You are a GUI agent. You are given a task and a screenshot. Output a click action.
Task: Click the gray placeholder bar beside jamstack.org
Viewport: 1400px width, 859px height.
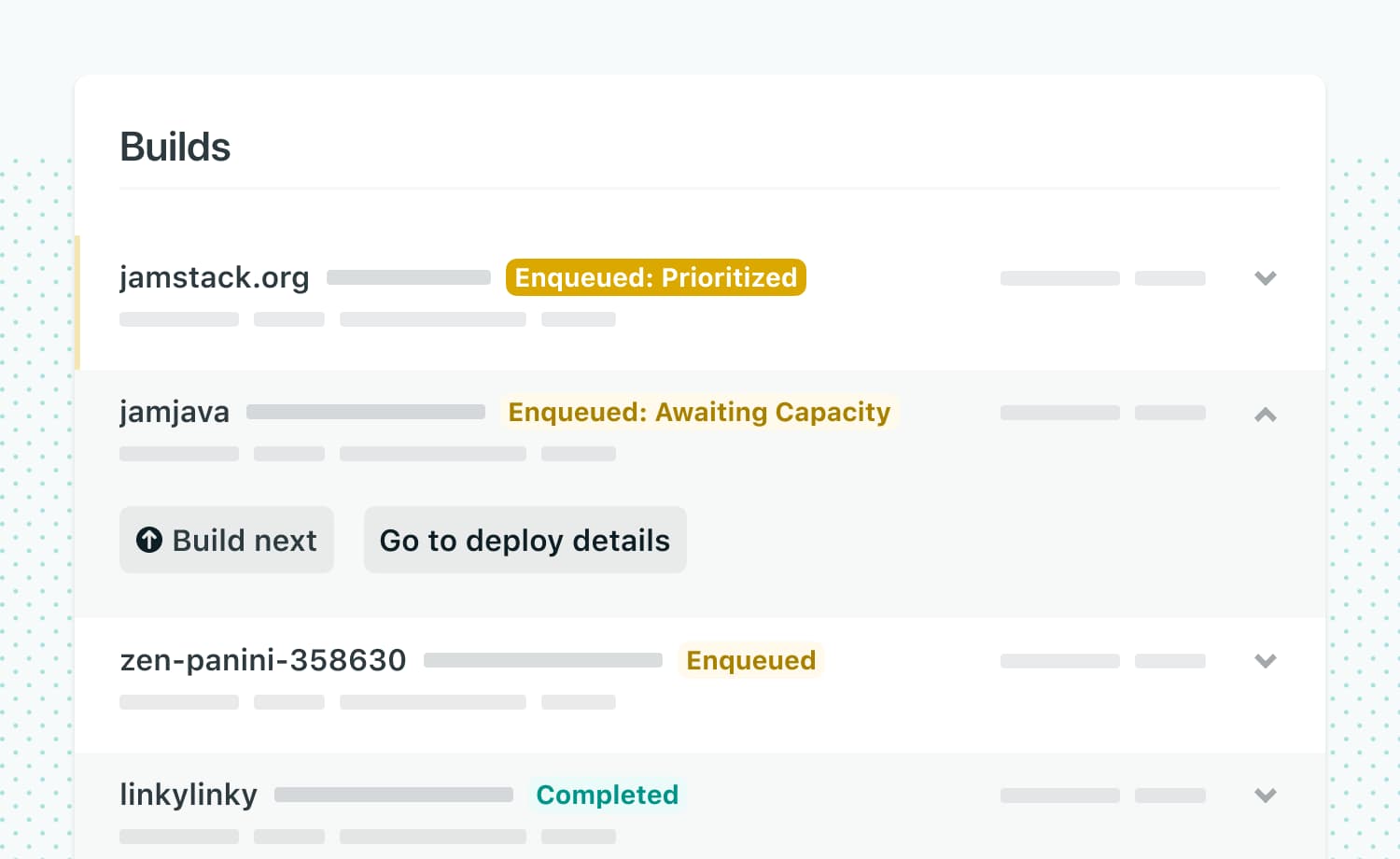pyautogui.click(x=409, y=277)
